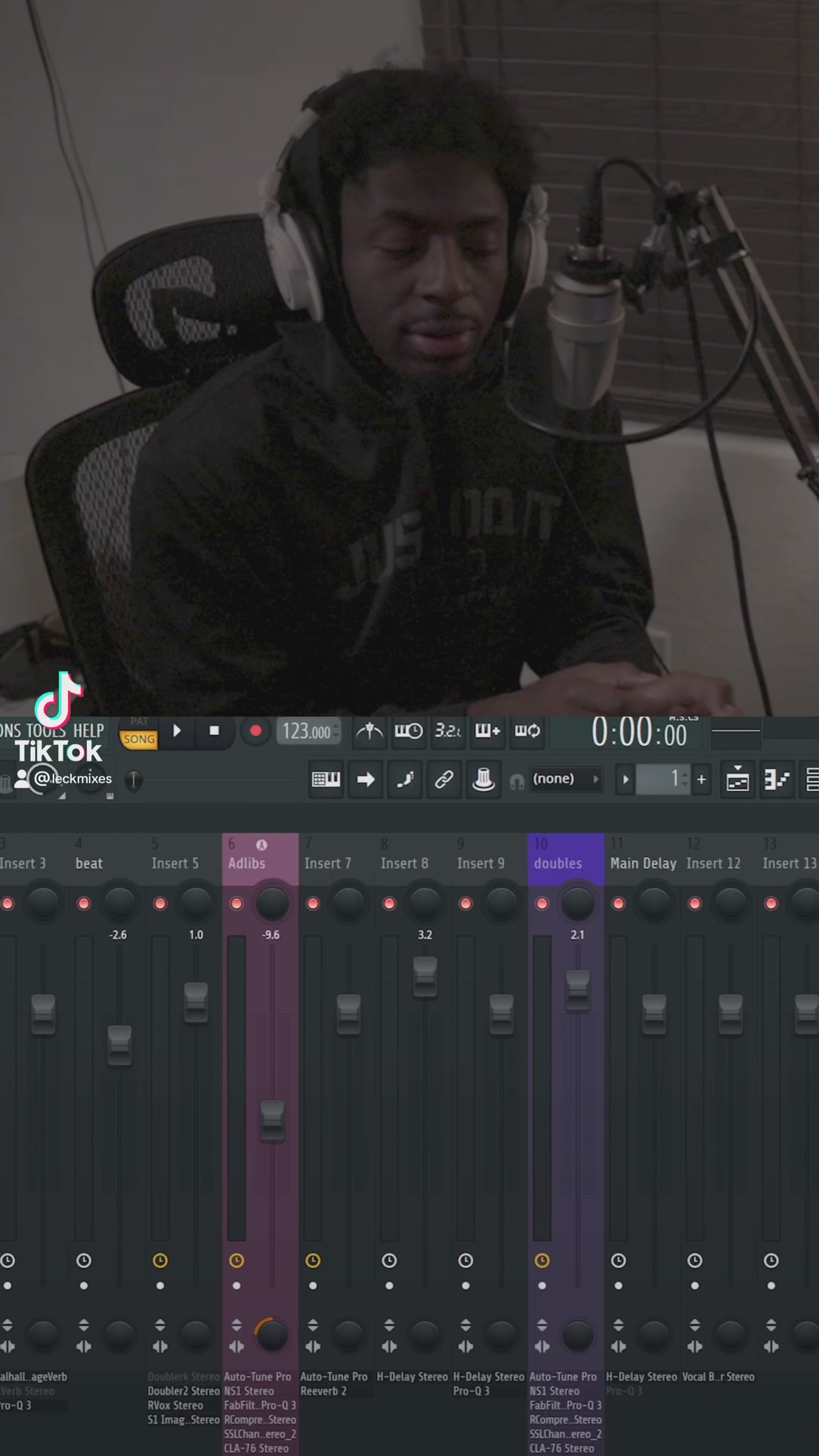The image size is (819, 1456).
Task: Enable loop recording icon
Action: pos(527,731)
